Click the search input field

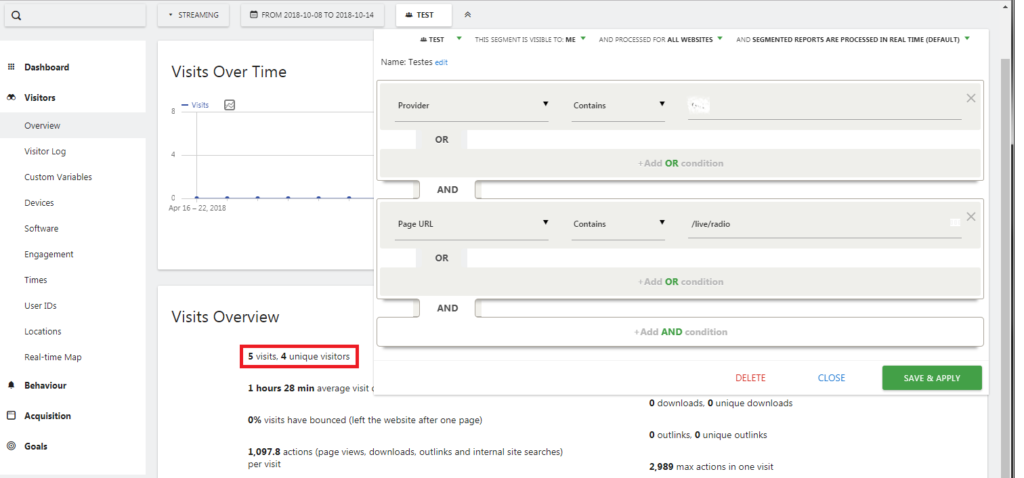click(x=75, y=16)
